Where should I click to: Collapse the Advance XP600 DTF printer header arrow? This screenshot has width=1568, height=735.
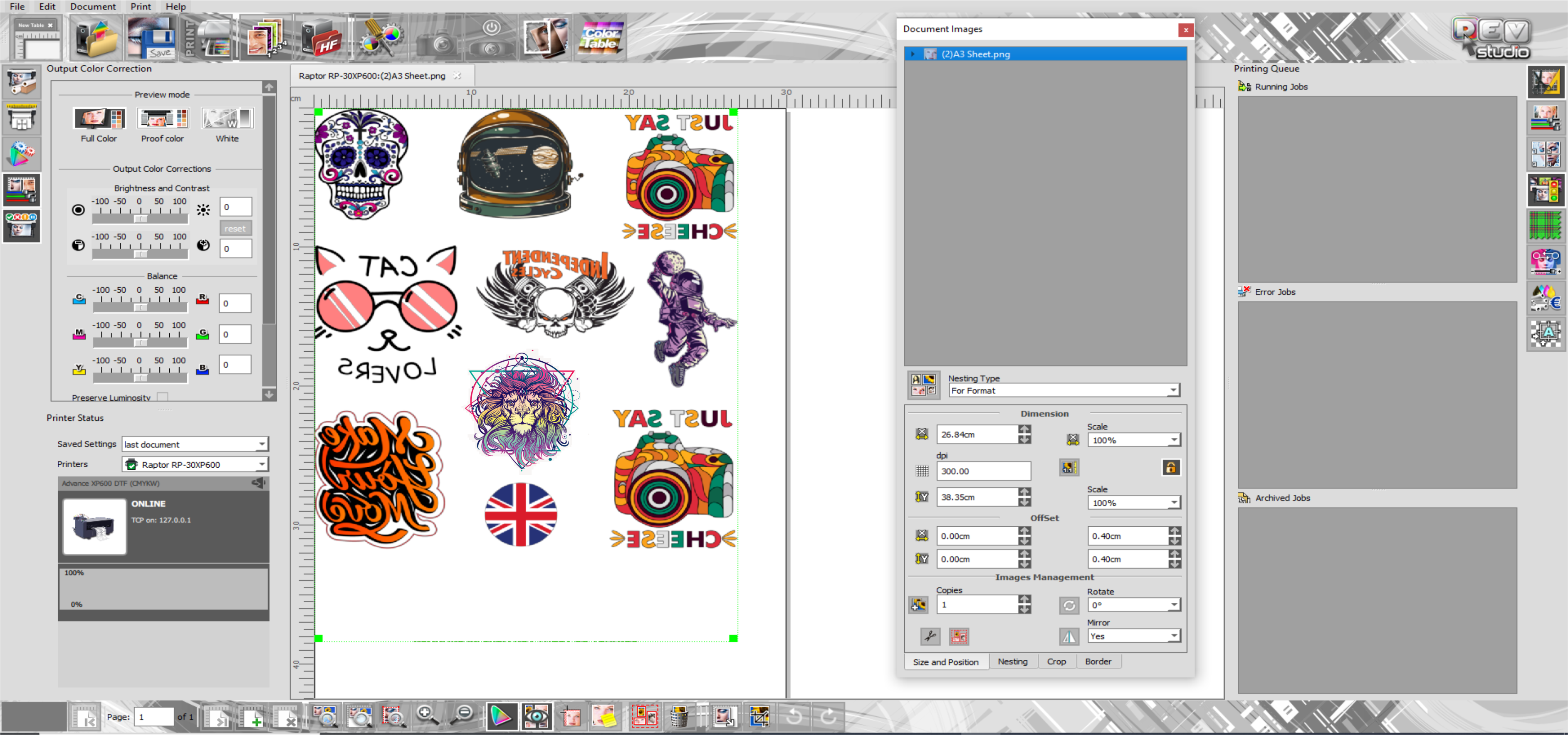[259, 483]
